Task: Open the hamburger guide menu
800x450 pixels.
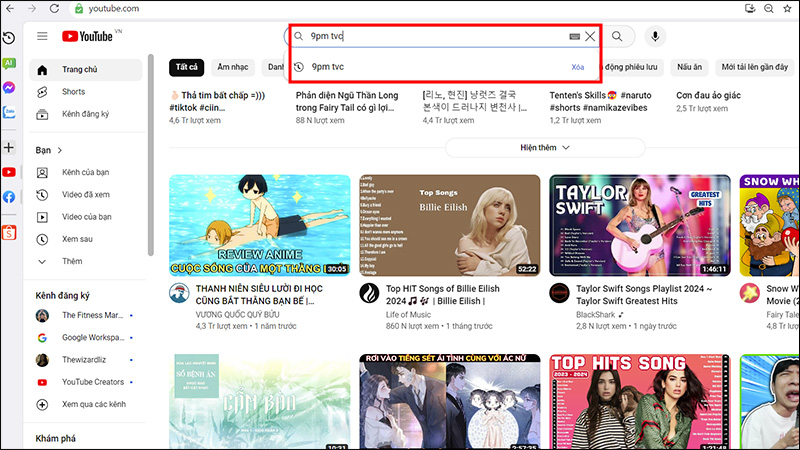Action: click(42, 37)
